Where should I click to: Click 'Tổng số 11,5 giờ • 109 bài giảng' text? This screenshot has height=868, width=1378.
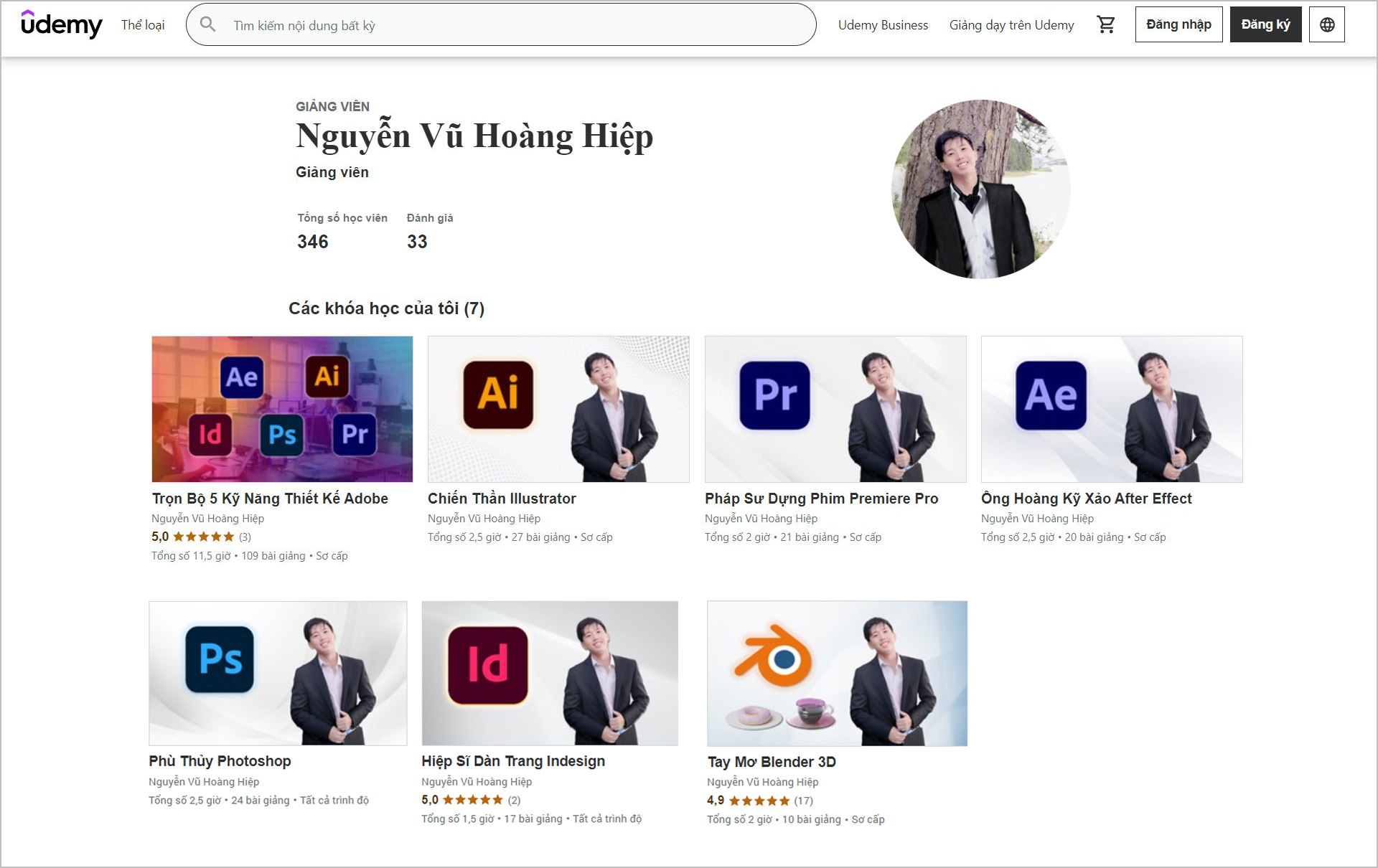(x=228, y=556)
